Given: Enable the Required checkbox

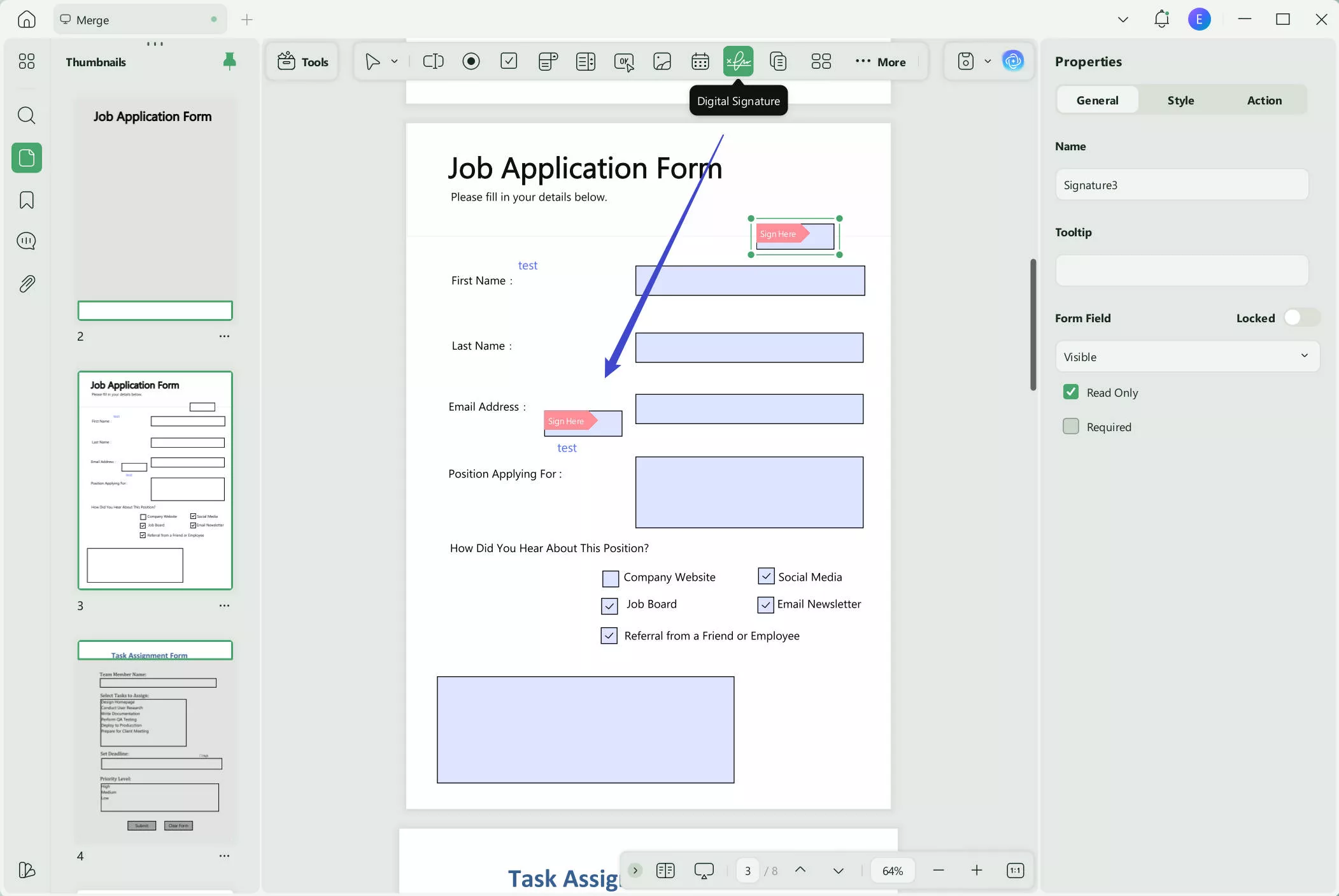Looking at the screenshot, I should (x=1071, y=426).
